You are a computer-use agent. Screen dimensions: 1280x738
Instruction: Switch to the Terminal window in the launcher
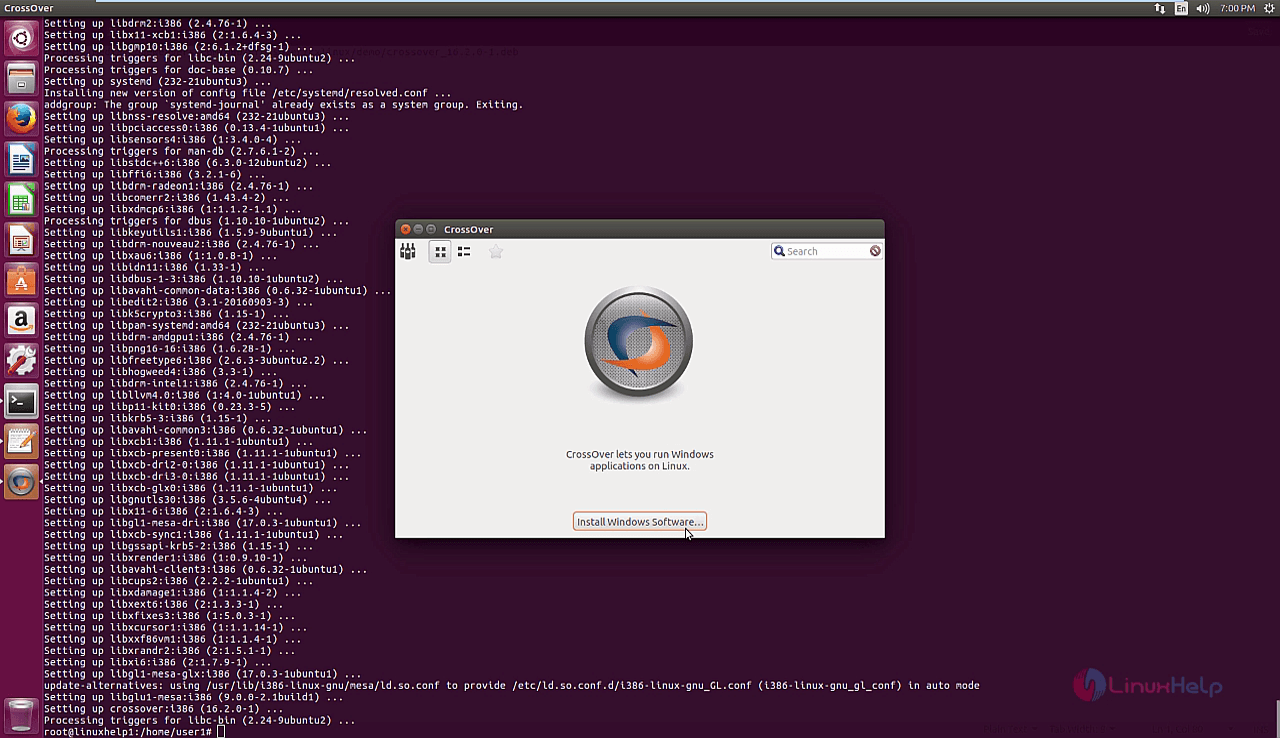tap(22, 402)
